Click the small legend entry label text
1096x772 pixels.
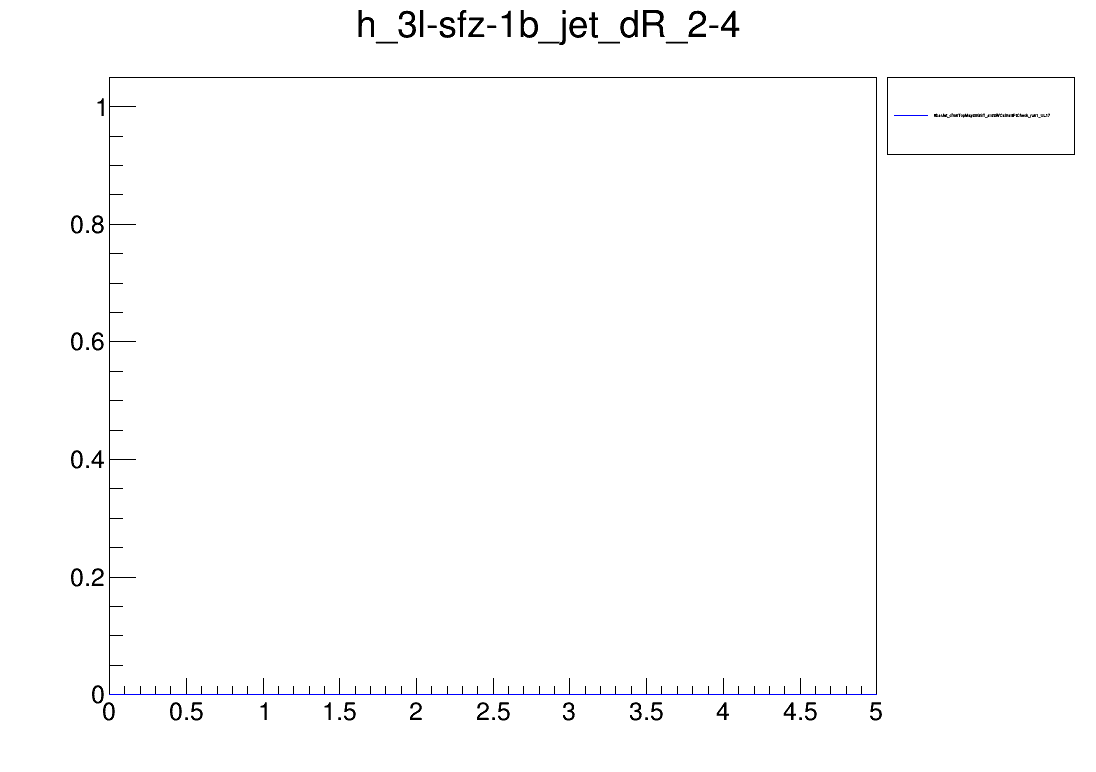[x=991, y=115]
